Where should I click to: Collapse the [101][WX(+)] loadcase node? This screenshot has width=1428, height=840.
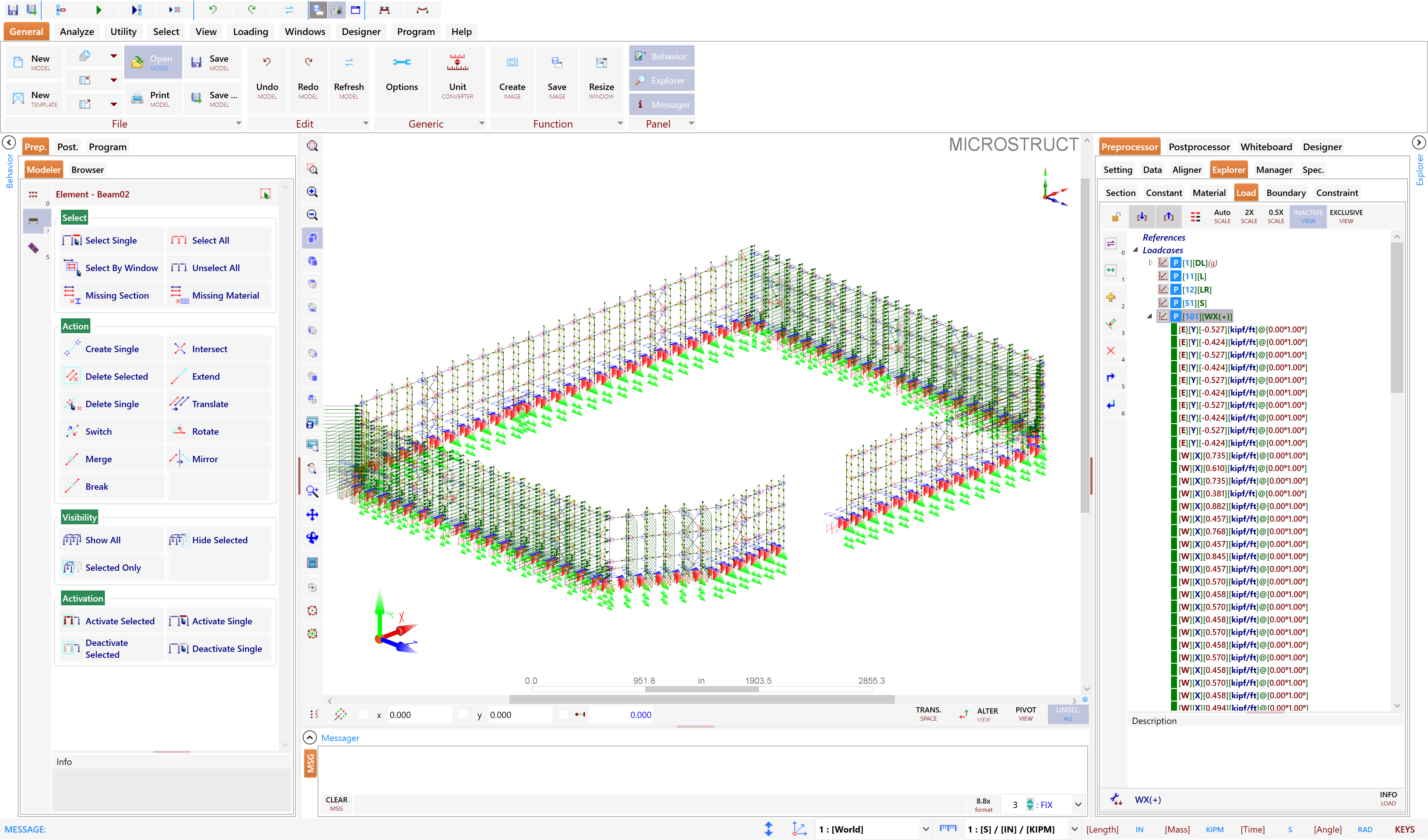point(1149,317)
